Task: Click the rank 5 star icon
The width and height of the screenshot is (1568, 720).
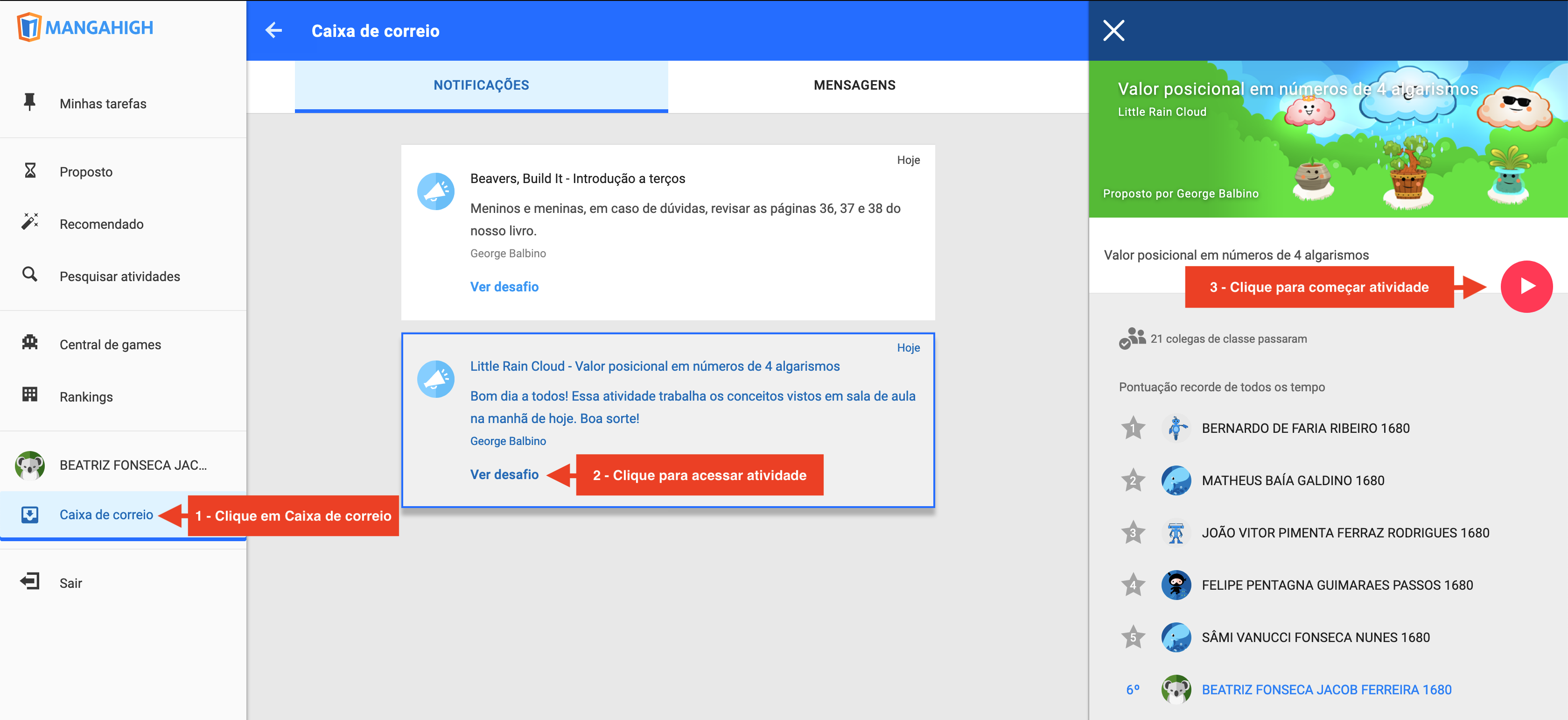Action: pyautogui.click(x=1133, y=637)
